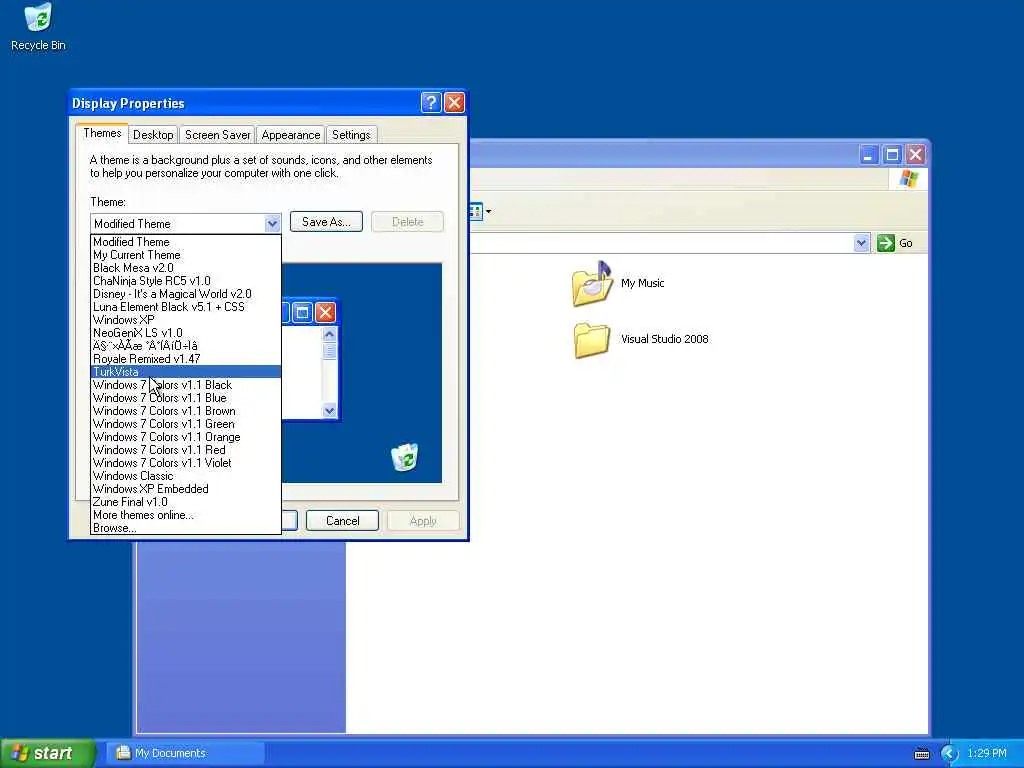Click More themes online... entry

coord(185,515)
